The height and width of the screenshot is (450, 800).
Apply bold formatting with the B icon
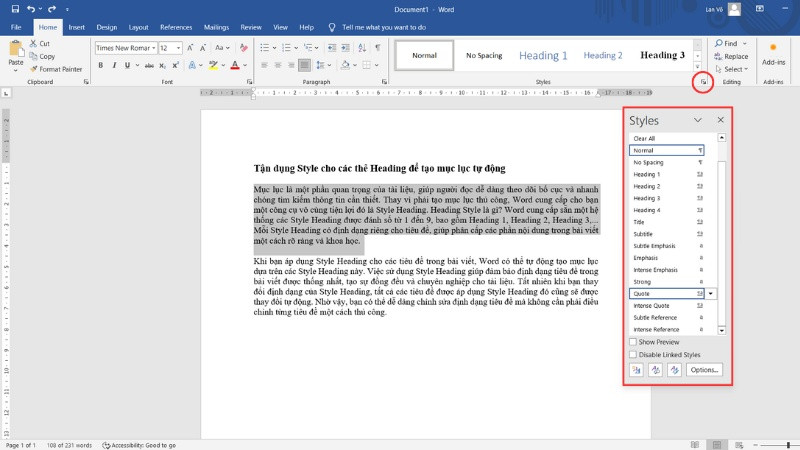[100, 66]
